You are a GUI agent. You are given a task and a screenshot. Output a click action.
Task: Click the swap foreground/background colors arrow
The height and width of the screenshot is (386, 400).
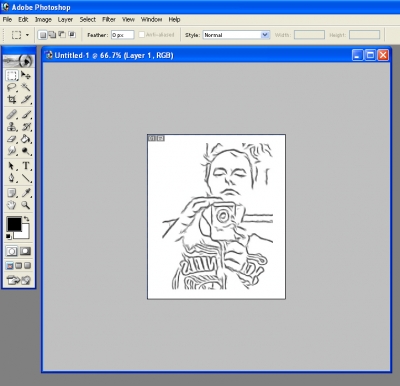tap(26, 219)
